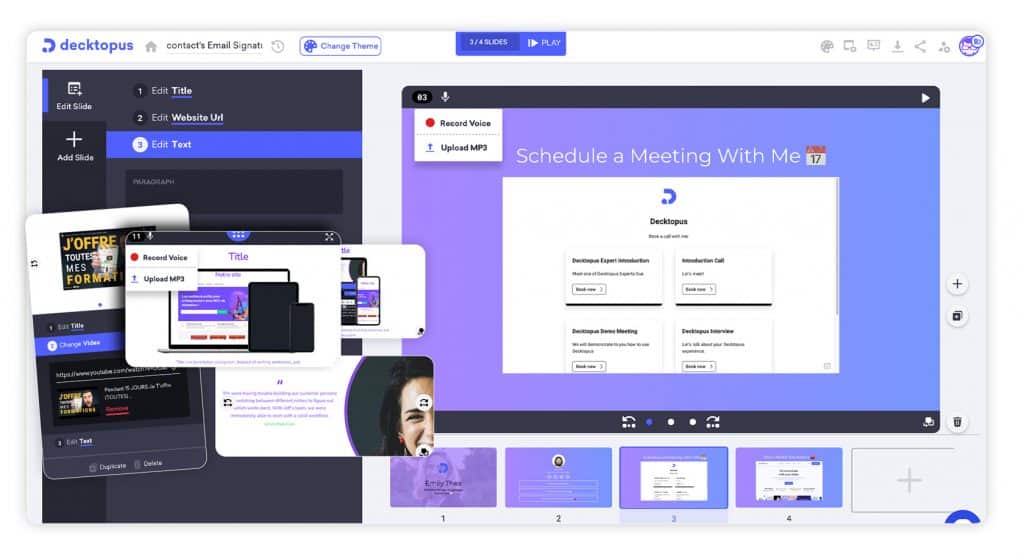Click Duplicate in the tilted panel
This screenshot has height=558, width=1024.
pos(108,467)
